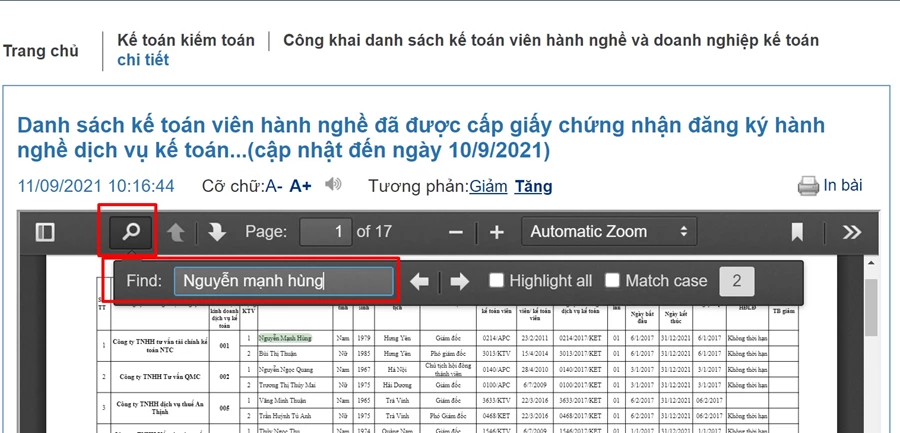Click the article title Danh sách kế toán viên
The image size is (900, 433).
[x=421, y=138]
